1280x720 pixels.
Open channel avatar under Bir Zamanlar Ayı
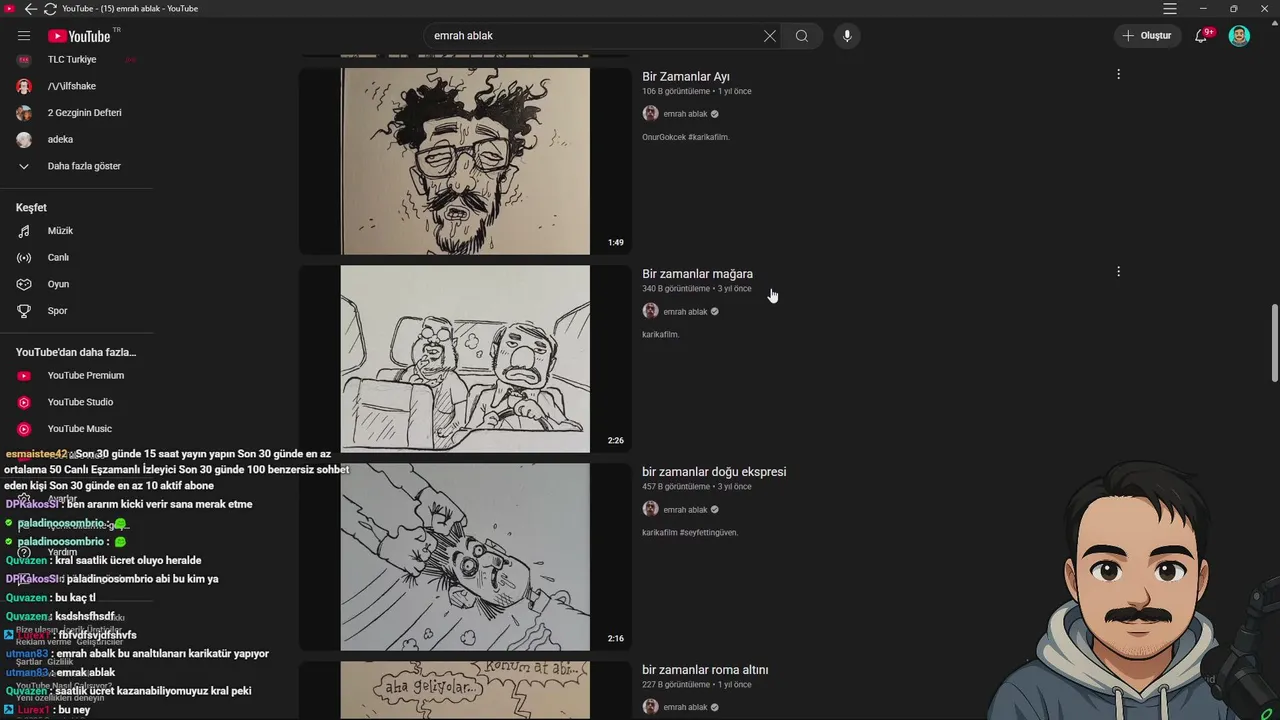pyautogui.click(x=650, y=114)
